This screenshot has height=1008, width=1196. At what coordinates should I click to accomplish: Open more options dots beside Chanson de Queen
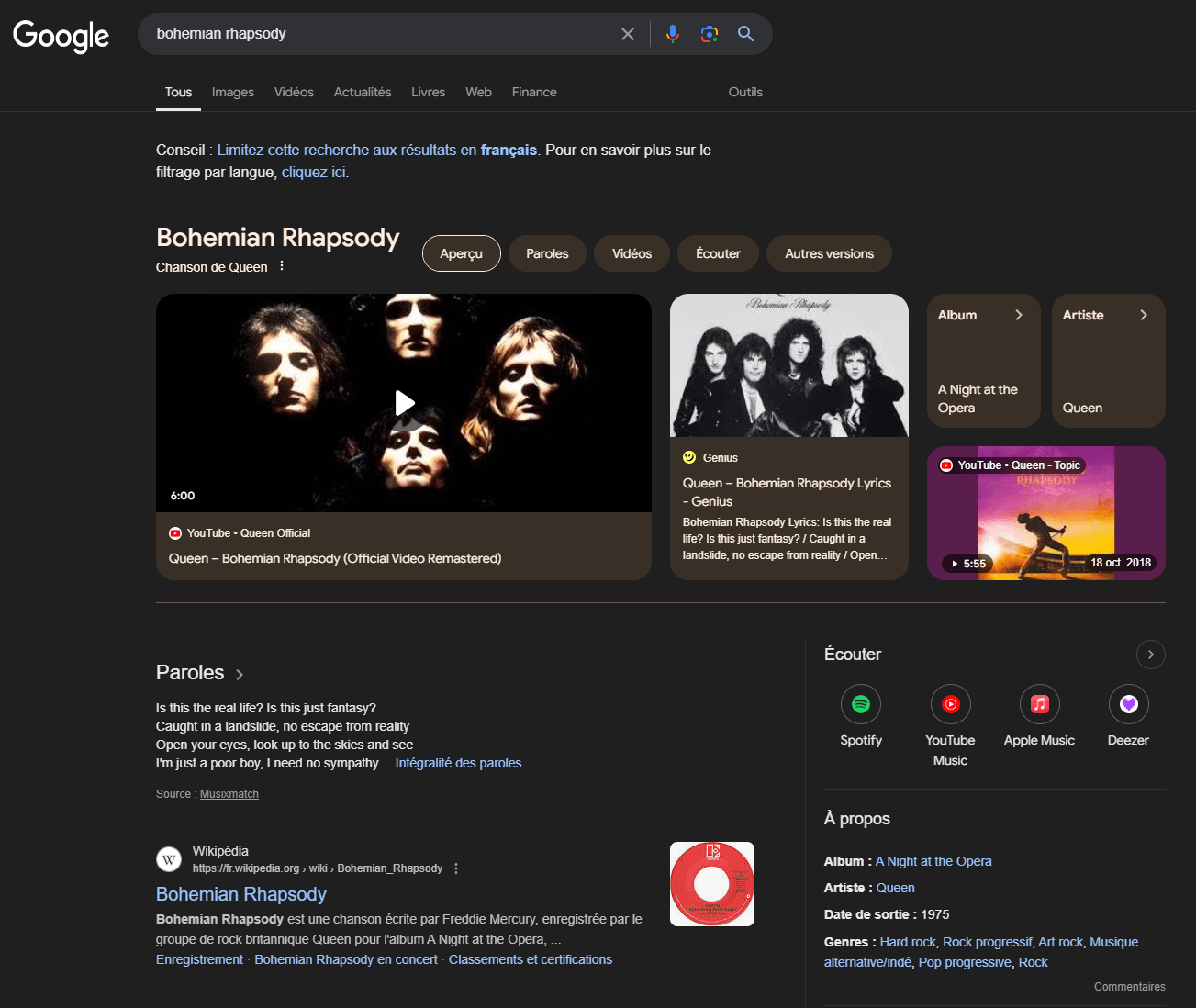(282, 266)
